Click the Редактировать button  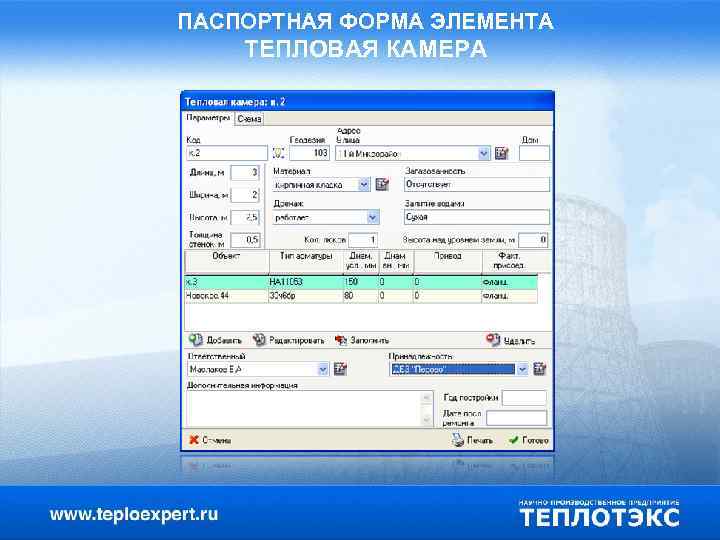pos(289,340)
